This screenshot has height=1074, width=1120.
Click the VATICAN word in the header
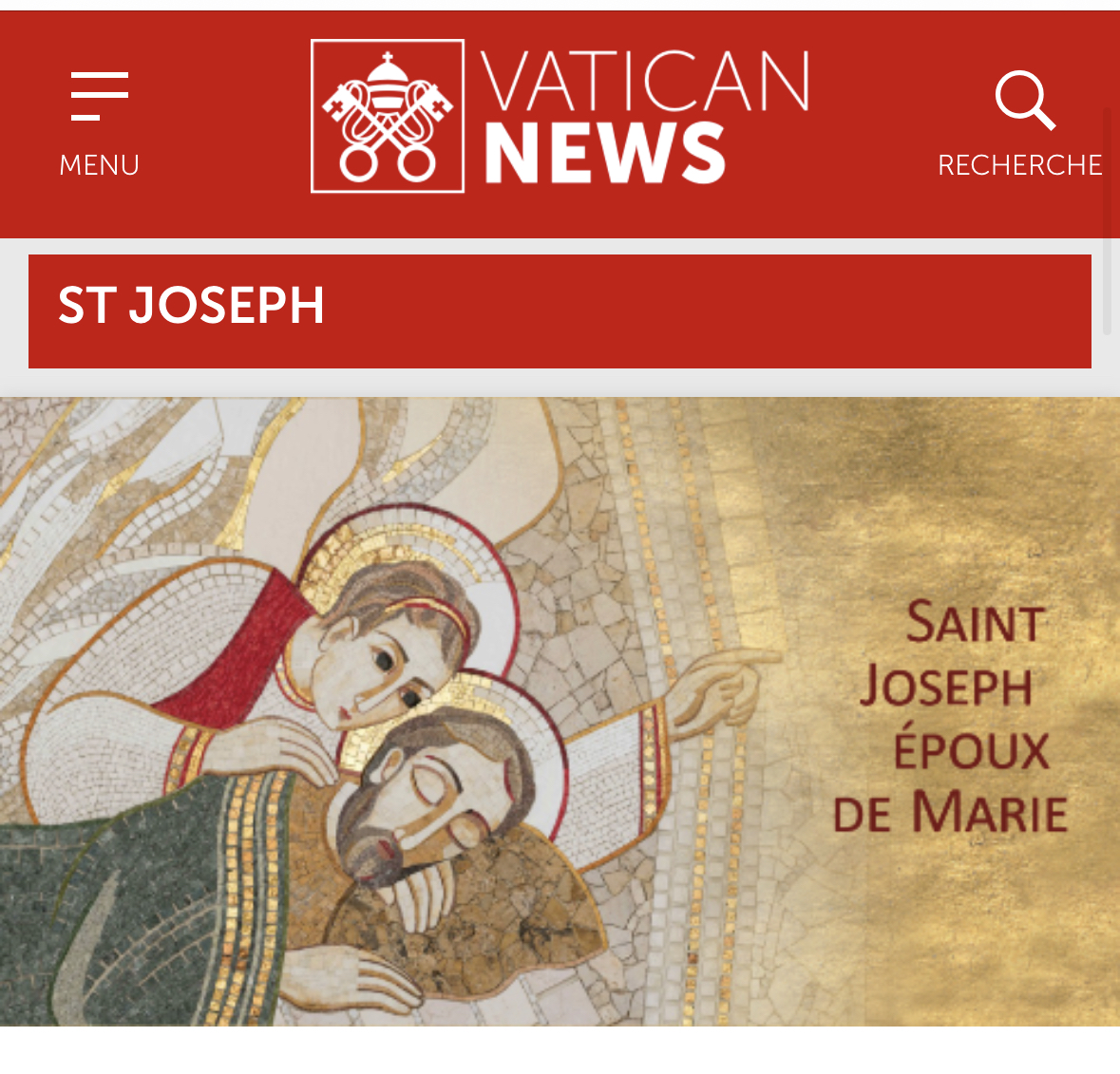click(x=645, y=81)
